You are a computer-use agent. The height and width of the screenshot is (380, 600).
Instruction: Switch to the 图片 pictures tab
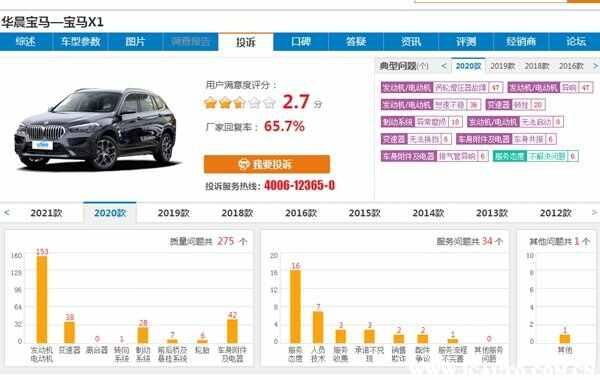tap(135, 42)
